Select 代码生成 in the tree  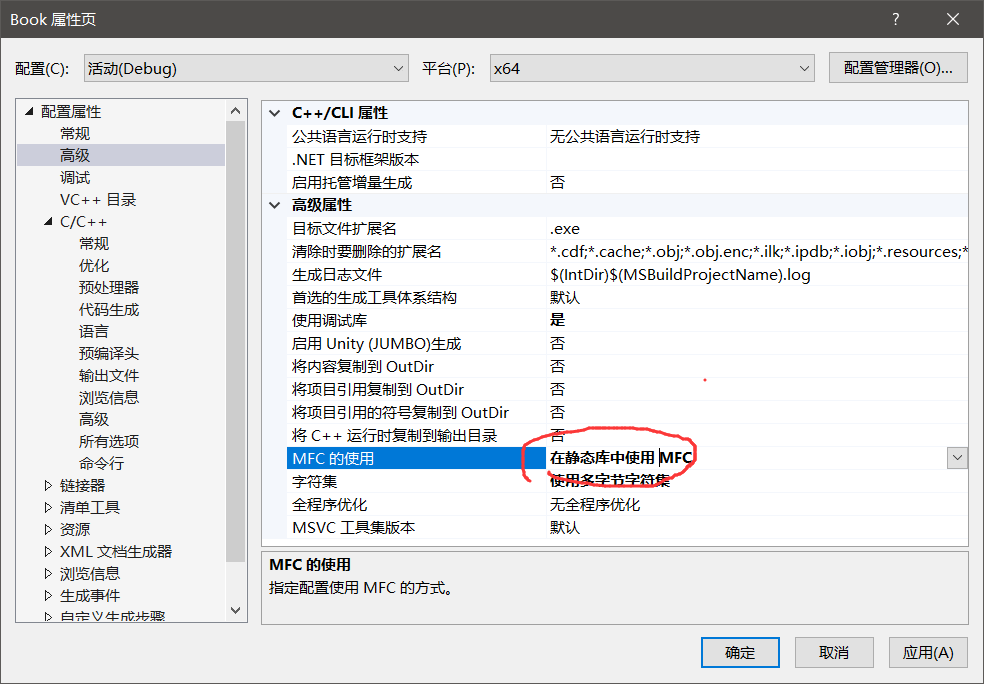108,308
